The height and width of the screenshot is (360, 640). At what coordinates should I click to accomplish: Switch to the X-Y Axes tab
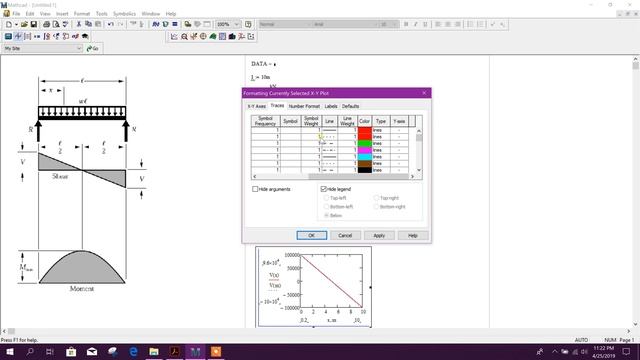click(x=257, y=106)
